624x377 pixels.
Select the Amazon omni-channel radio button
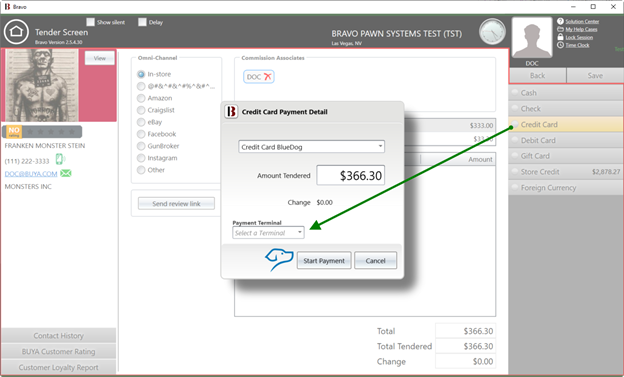point(141,98)
